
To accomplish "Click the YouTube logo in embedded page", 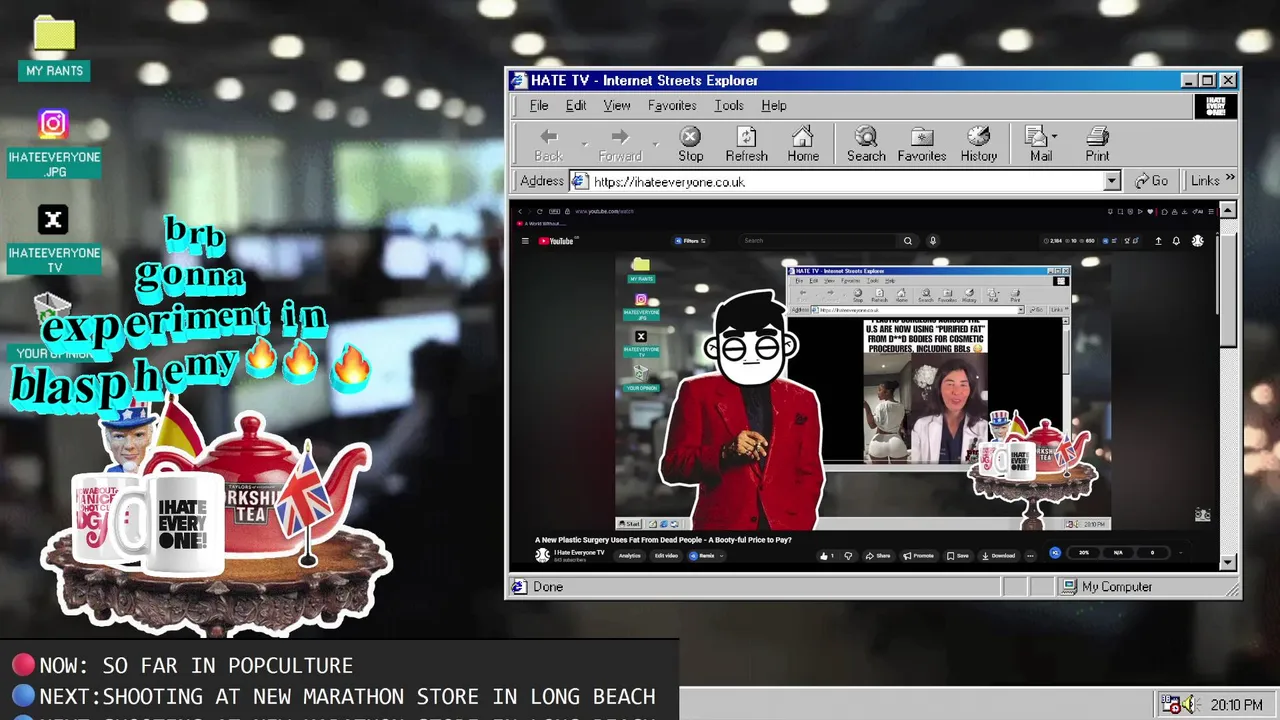I will [x=556, y=241].
